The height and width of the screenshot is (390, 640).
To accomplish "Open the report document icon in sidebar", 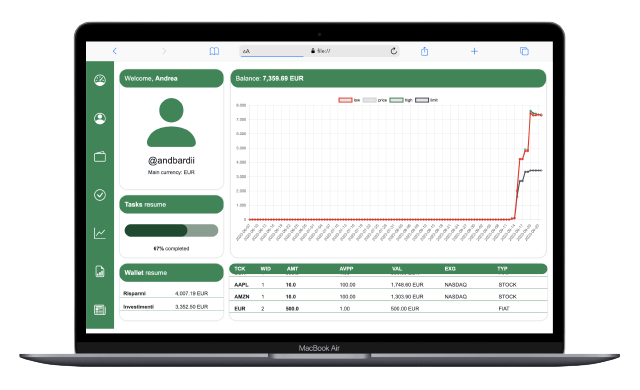I will [x=100, y=271].
